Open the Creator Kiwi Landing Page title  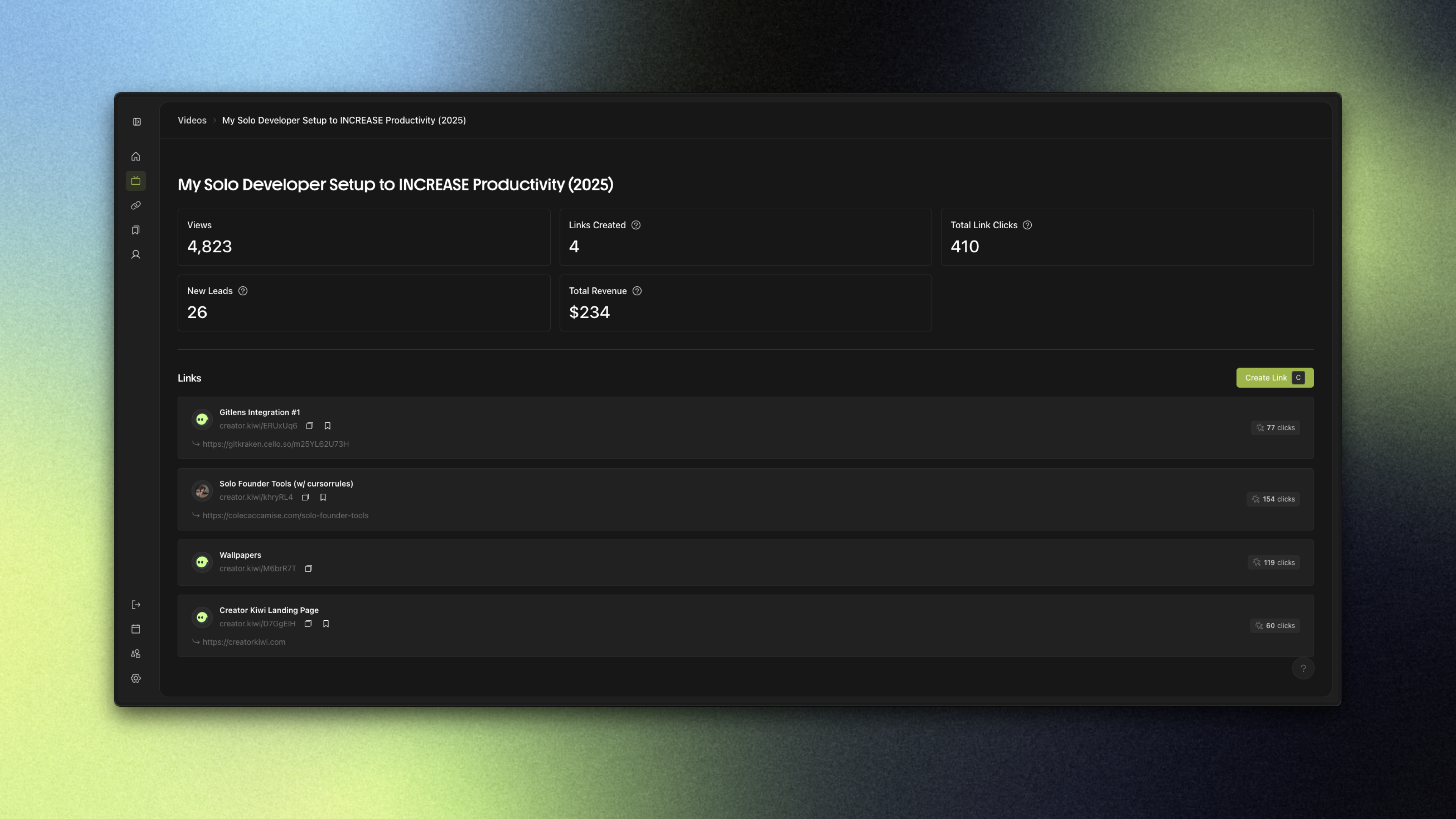[269, 610]
